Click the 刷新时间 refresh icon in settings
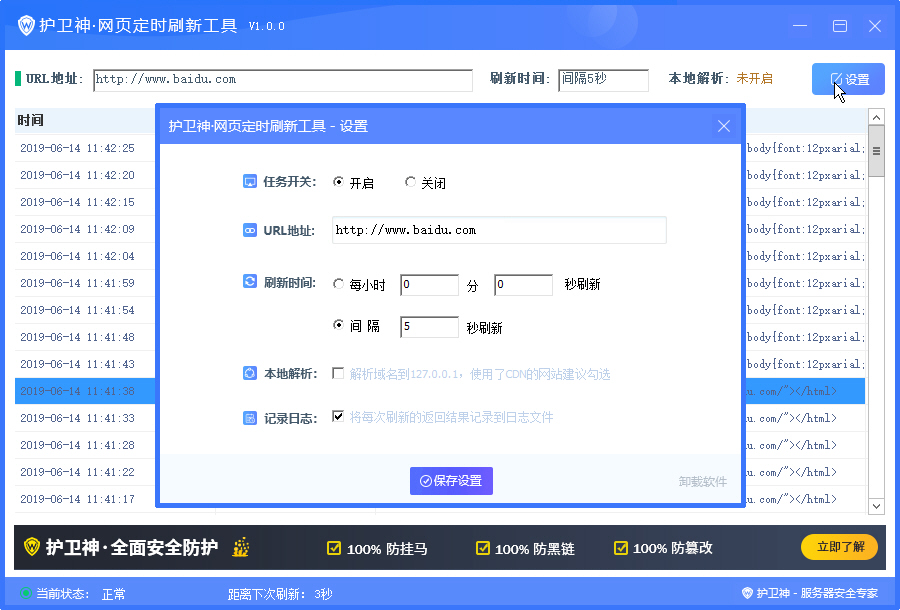This screenshot has width=900, height=610. pos(250,282)
